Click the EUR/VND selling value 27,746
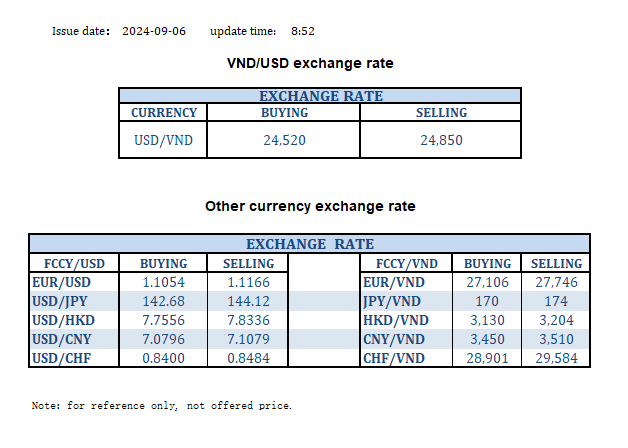Image resolution: width=628 pixels, height=448 pixels. (557, 283)
